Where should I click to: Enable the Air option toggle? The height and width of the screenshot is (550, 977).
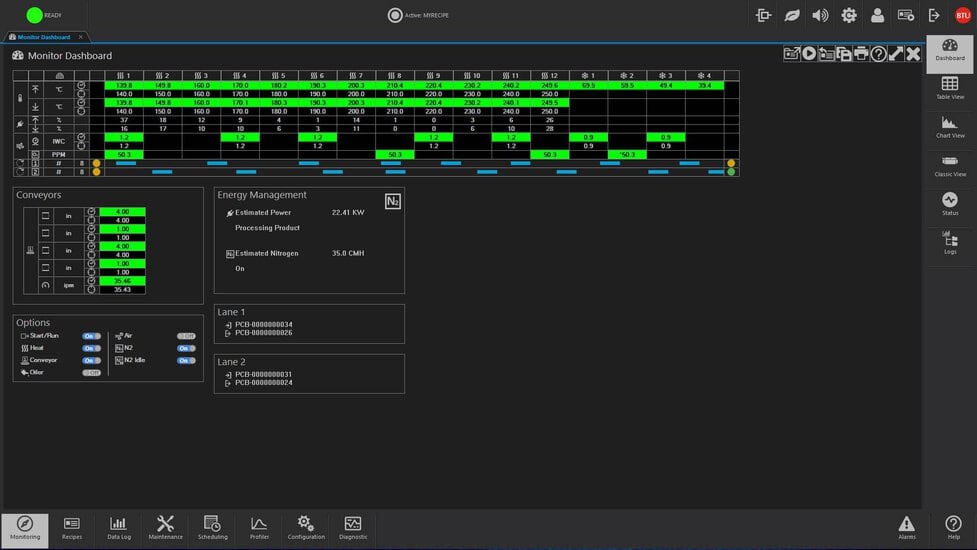186,336
